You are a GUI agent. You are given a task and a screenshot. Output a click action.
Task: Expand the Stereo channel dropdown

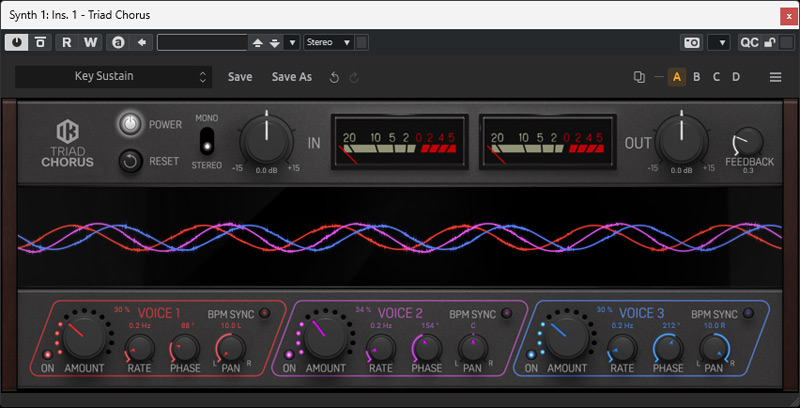coord(329,42)
